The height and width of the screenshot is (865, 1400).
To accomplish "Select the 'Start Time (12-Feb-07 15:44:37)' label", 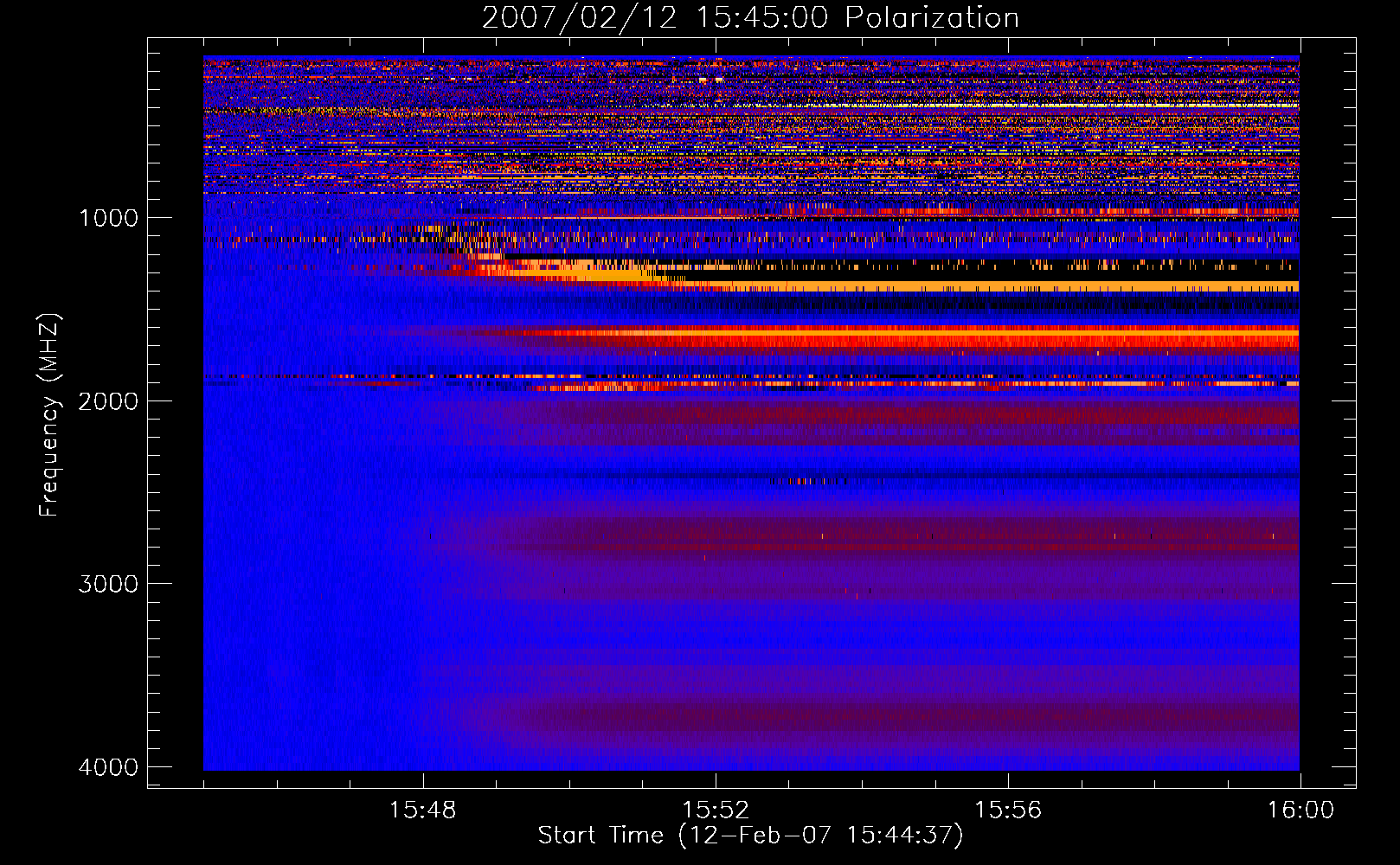I will tap(750, 836).
